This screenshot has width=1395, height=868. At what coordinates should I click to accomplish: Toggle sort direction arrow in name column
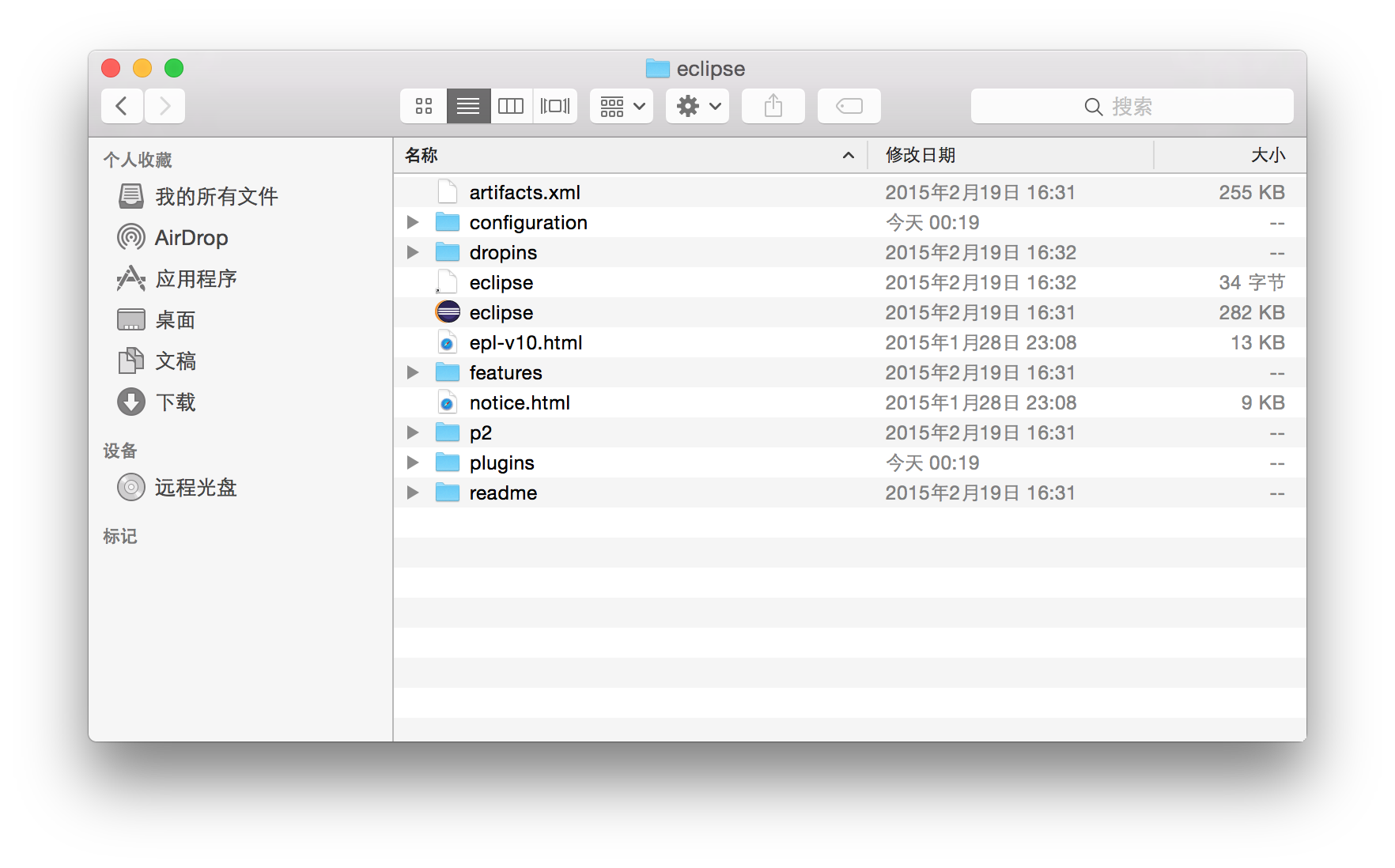[x=849, y=155]
